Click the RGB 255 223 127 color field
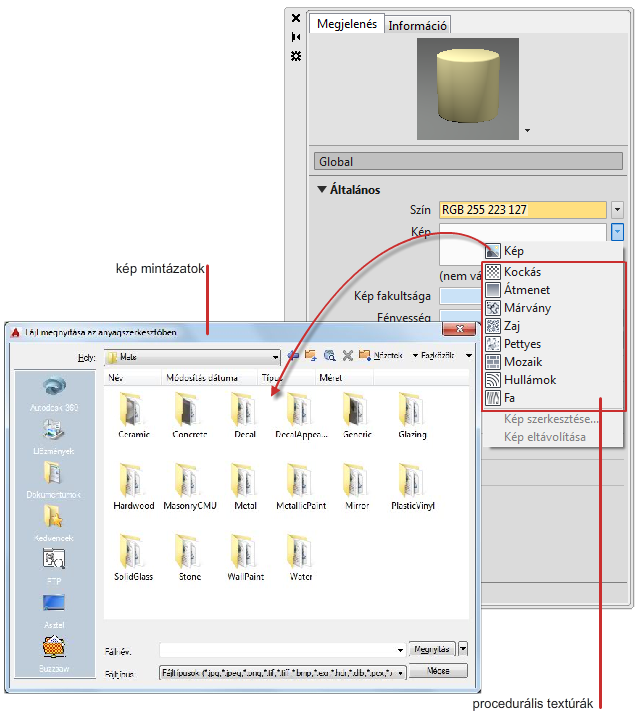Screen dimensions: 641x718 (x=523, y=210)
